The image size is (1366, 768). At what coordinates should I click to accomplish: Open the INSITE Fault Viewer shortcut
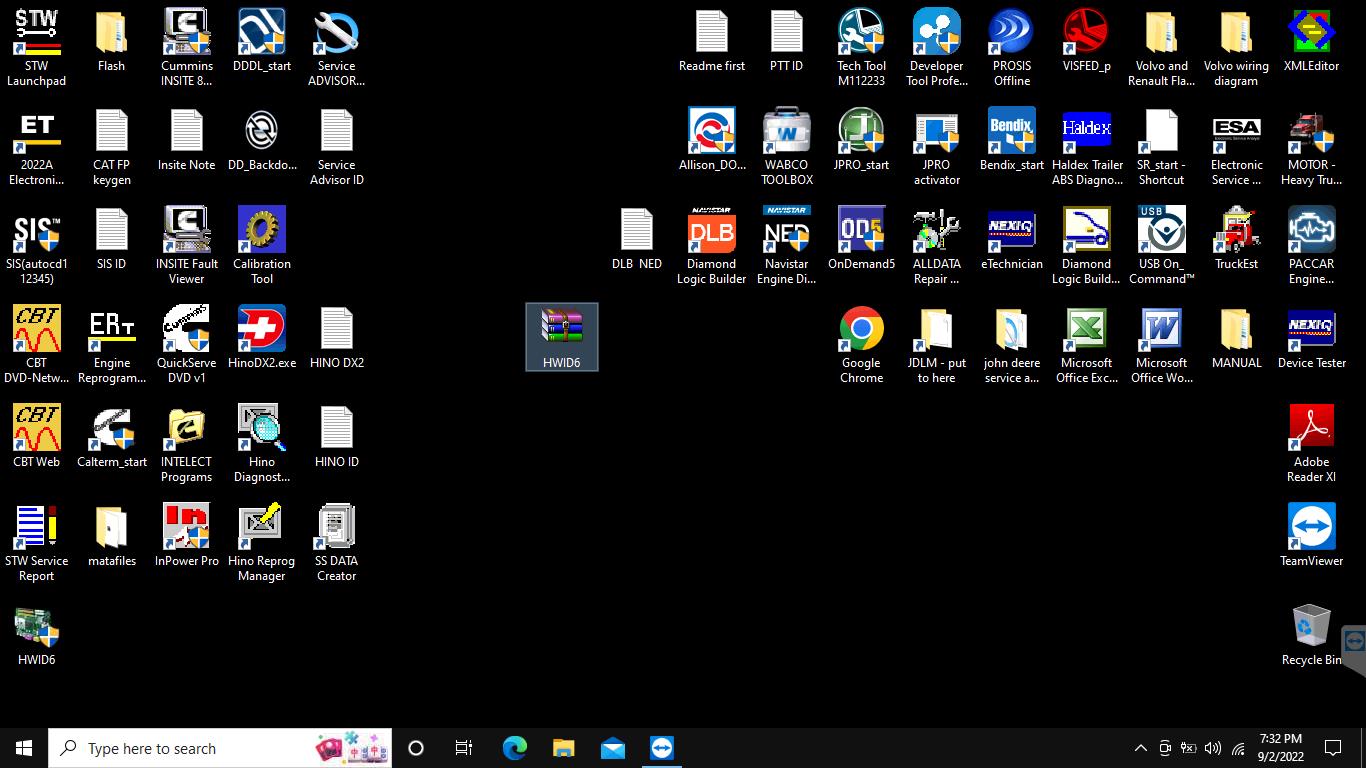click(187, 246)
